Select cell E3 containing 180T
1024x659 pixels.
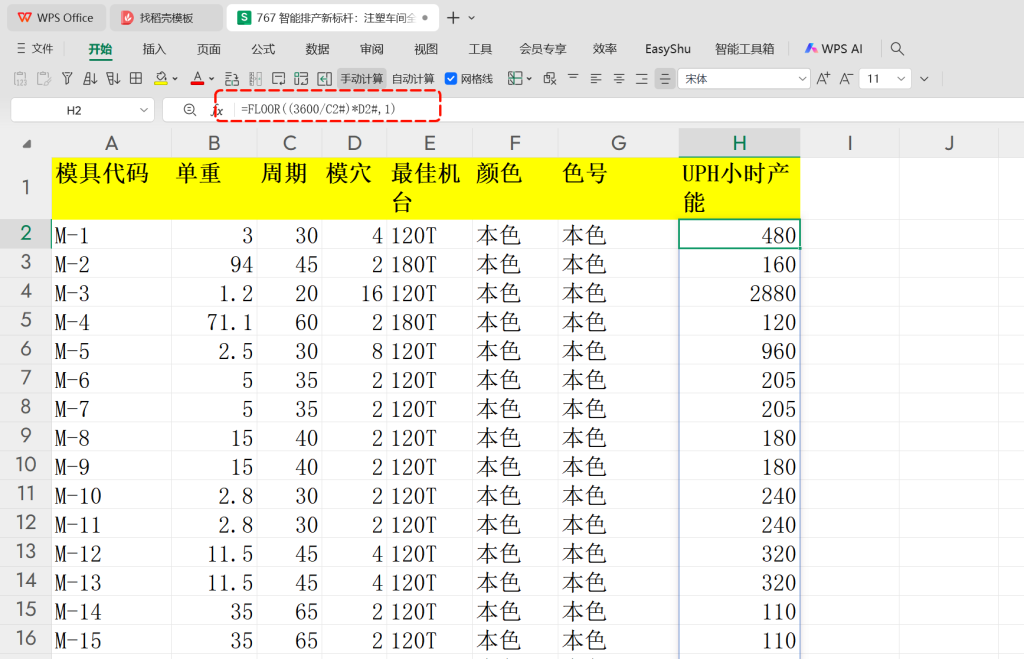(430, 264)
